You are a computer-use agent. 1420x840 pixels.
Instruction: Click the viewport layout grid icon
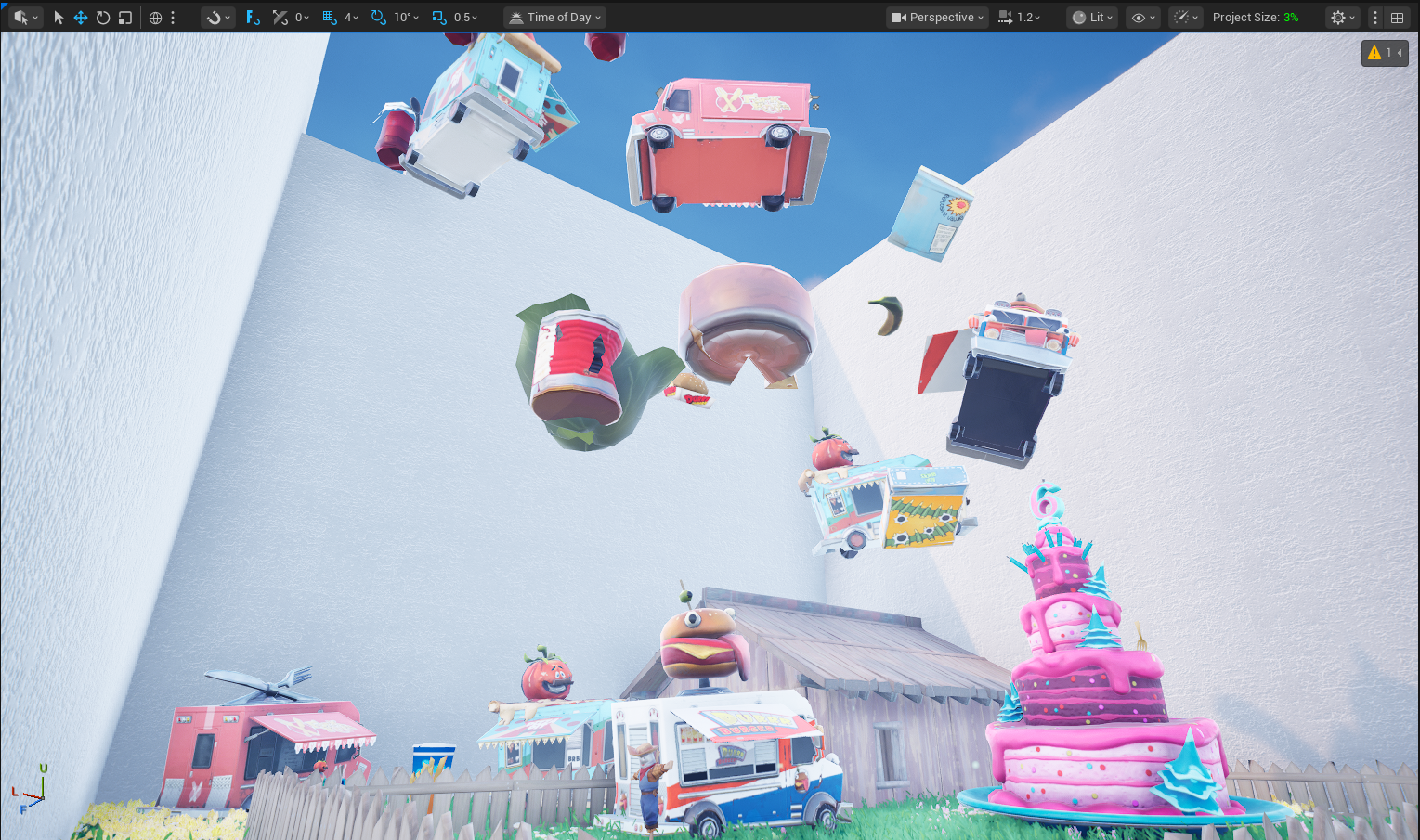(1397, 18)
